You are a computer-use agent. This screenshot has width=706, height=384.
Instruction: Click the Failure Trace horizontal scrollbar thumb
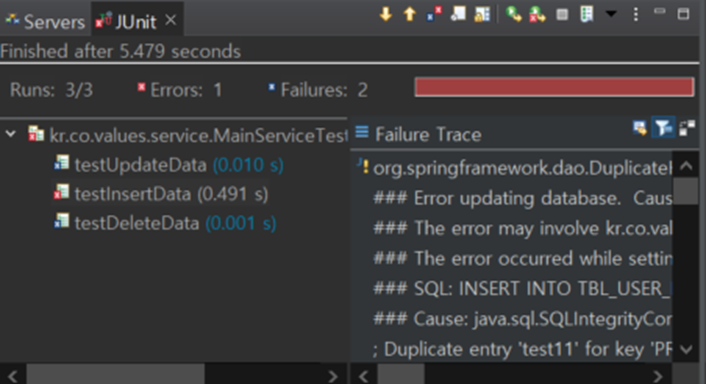401,375
